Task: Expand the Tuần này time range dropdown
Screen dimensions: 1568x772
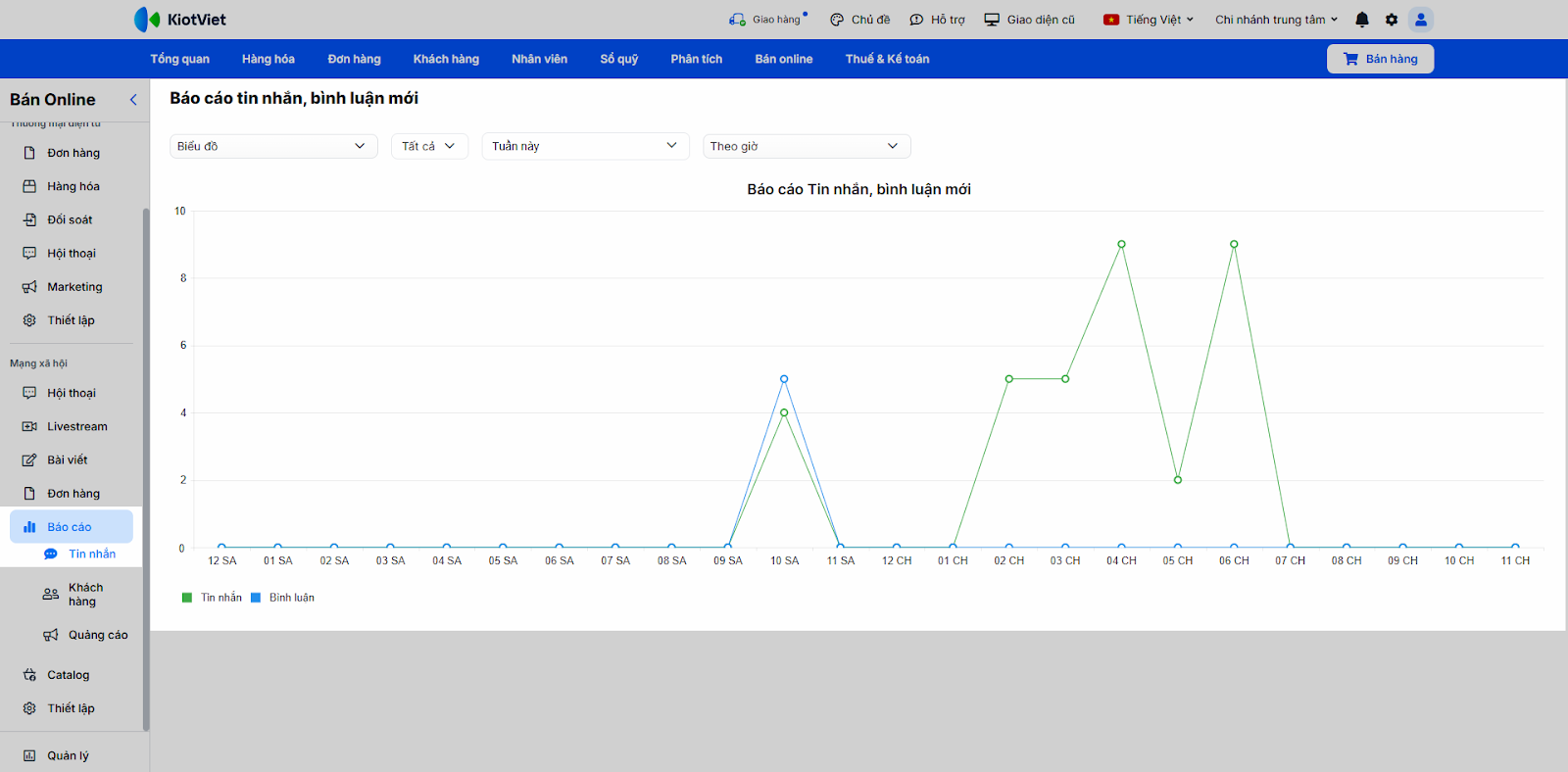Action: coord(585,146)
